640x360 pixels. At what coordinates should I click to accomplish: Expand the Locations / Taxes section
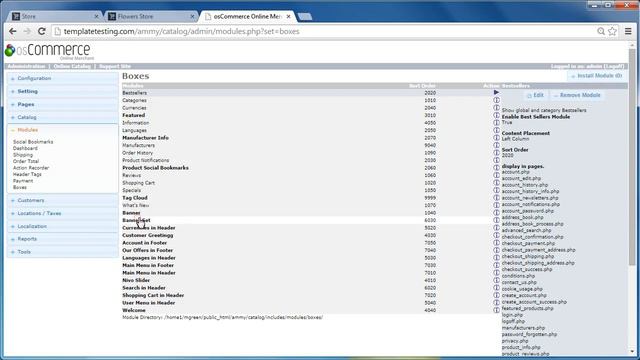click(62, 213)
